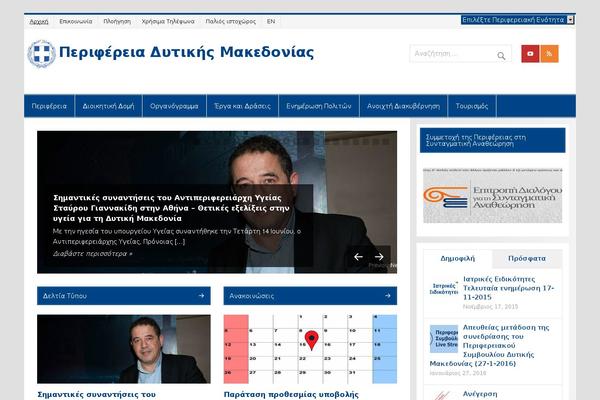Click Live Stream article thumbnail
Viewport: 600px width, 400px height.
444,339
